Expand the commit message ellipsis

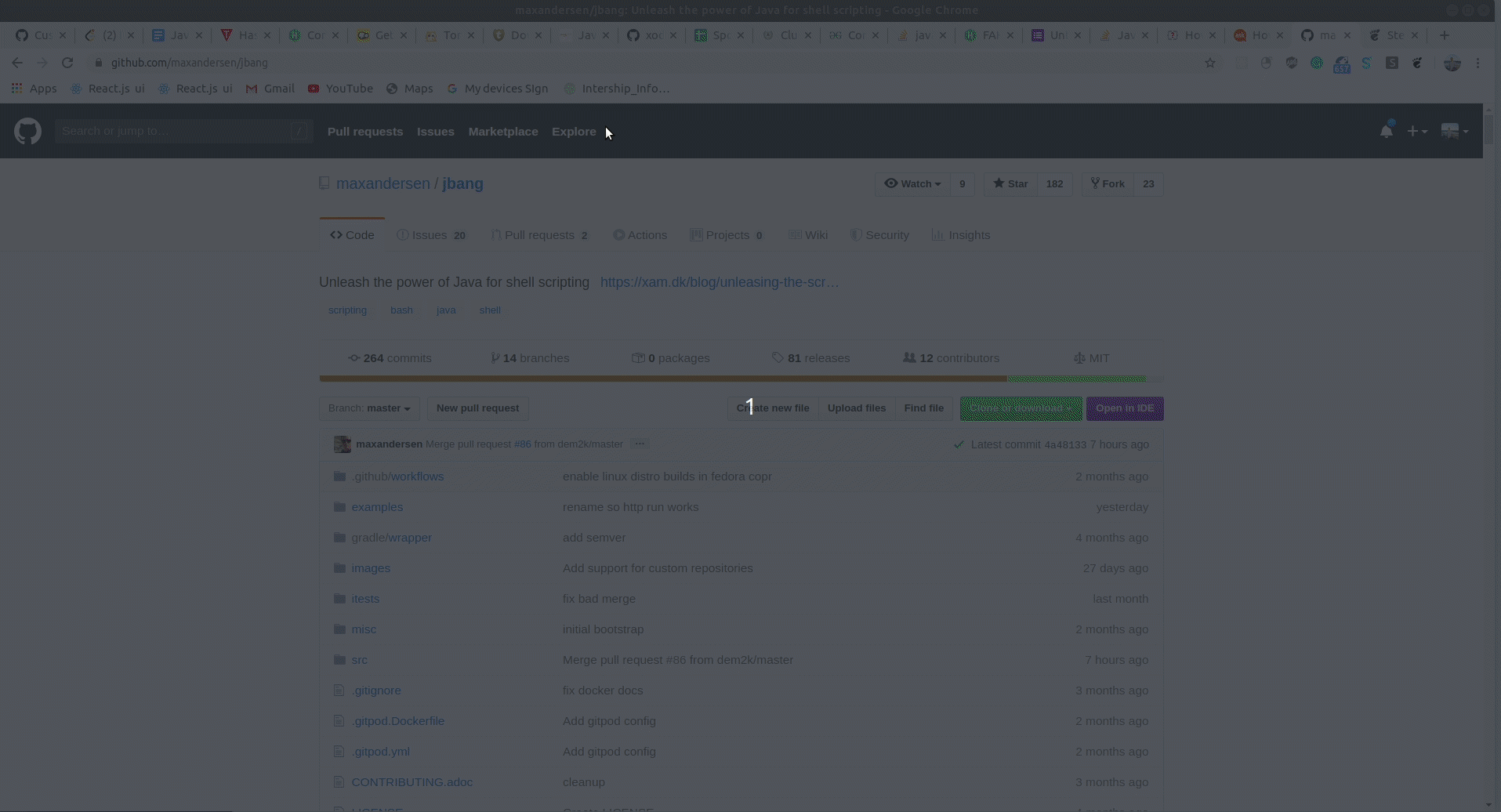click(x=640, y=444)
